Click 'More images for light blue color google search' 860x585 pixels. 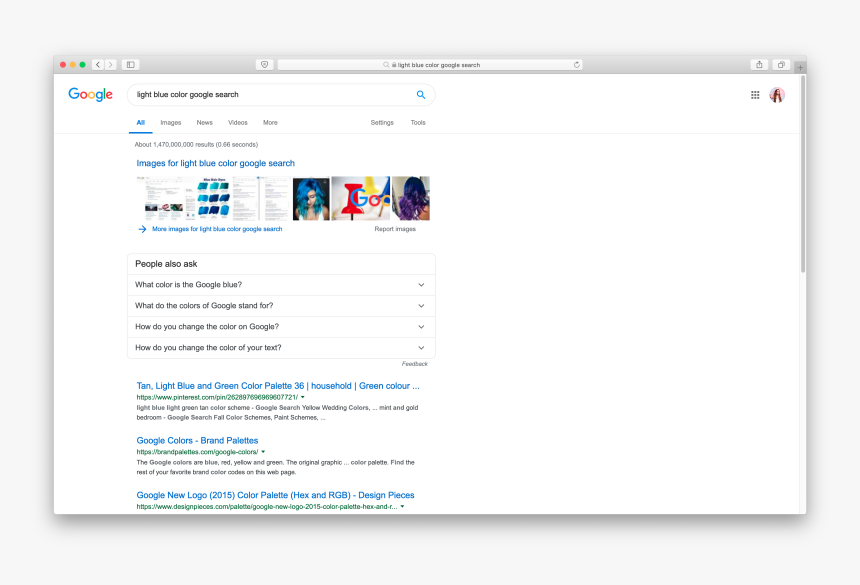(217, 229)
